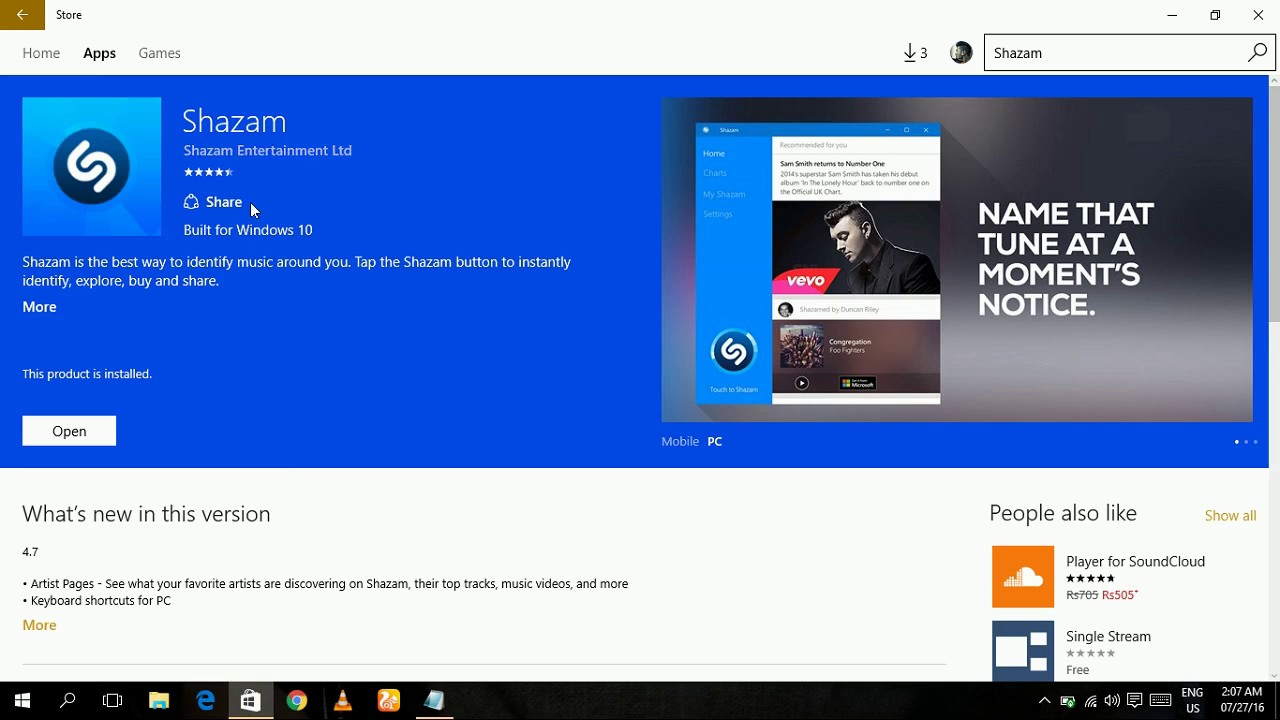
Task: Click the search magnifier icon
Action: (1257, 53)
